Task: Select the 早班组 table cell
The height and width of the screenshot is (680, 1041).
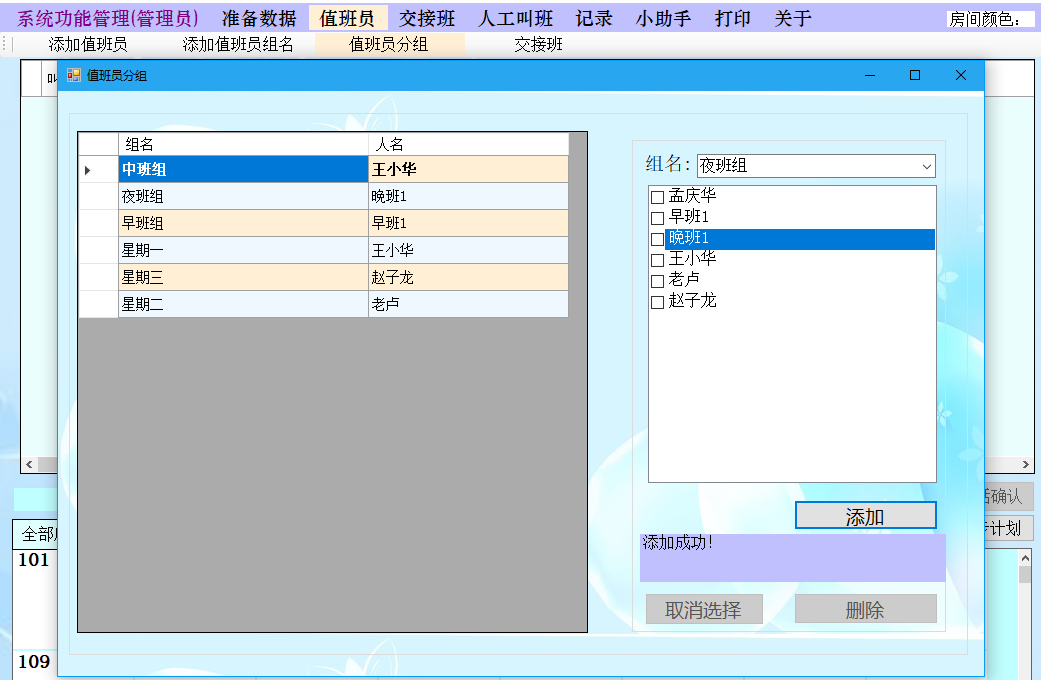Action: (x=244, y=223)
